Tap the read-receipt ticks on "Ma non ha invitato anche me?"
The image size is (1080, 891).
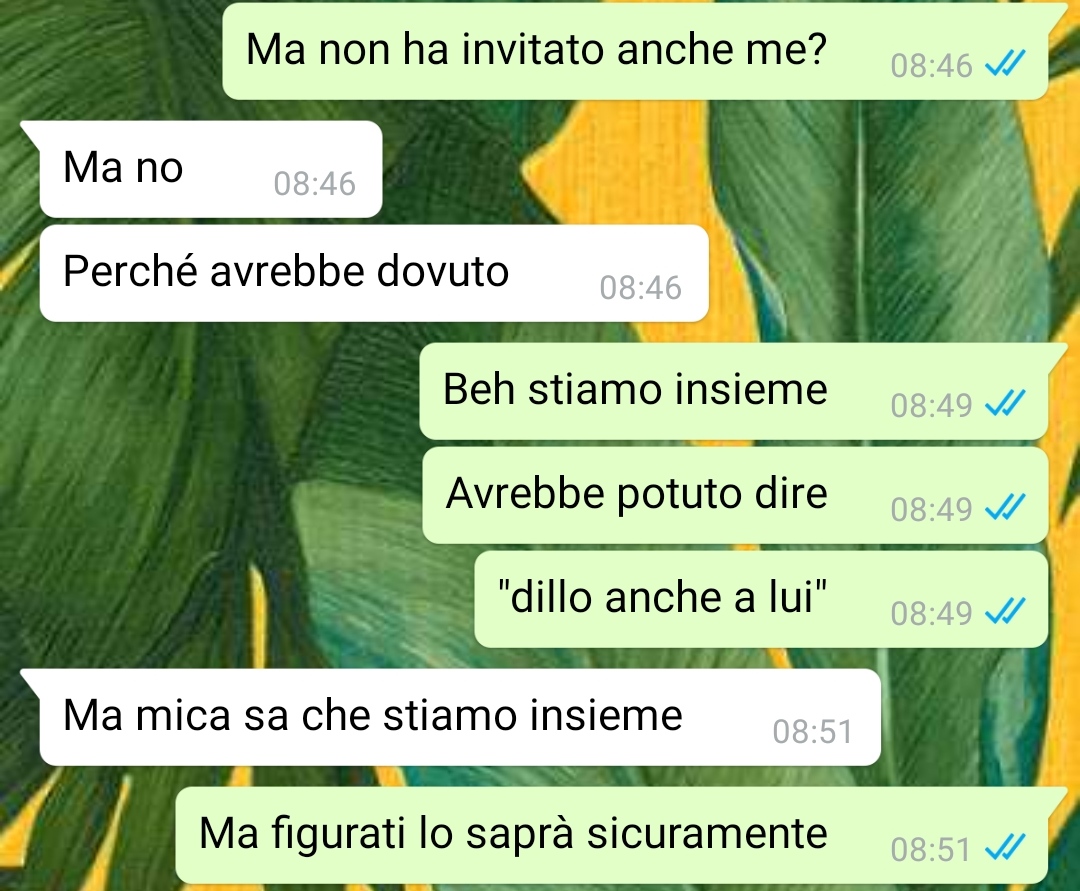click(x=1005, y=63)
